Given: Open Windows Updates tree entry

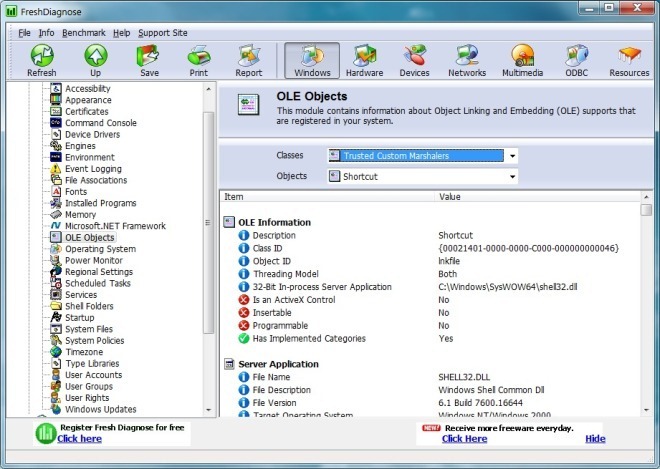Looking at the screenshot, I should coord(101,409).
